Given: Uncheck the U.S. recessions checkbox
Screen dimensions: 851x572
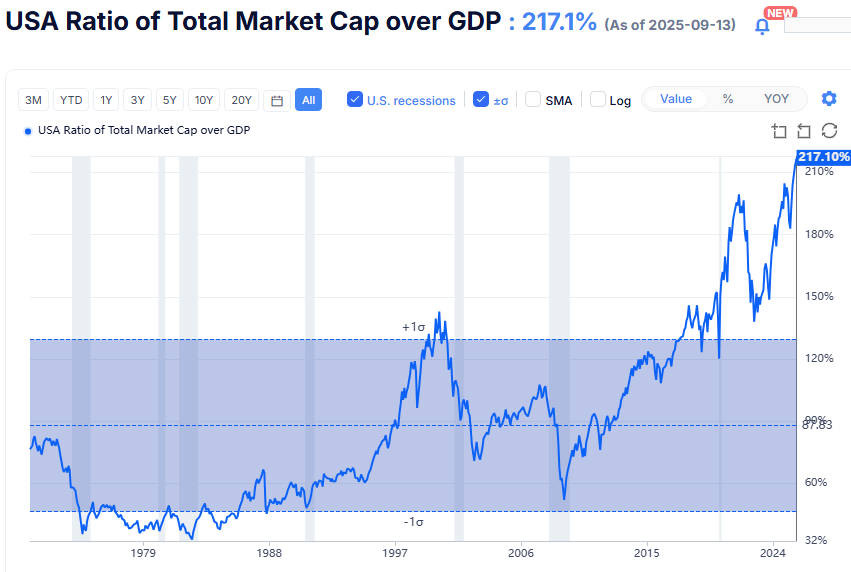Looking at the screenshot, I should click(355, 99).
